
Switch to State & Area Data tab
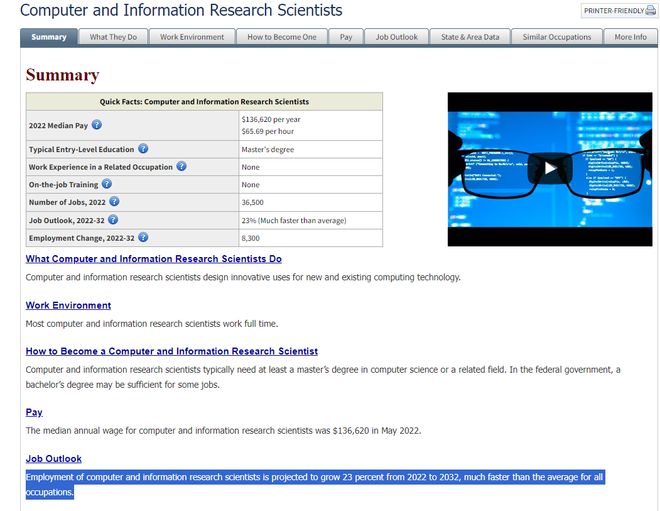pyautogui.click(x=470, y=37)
